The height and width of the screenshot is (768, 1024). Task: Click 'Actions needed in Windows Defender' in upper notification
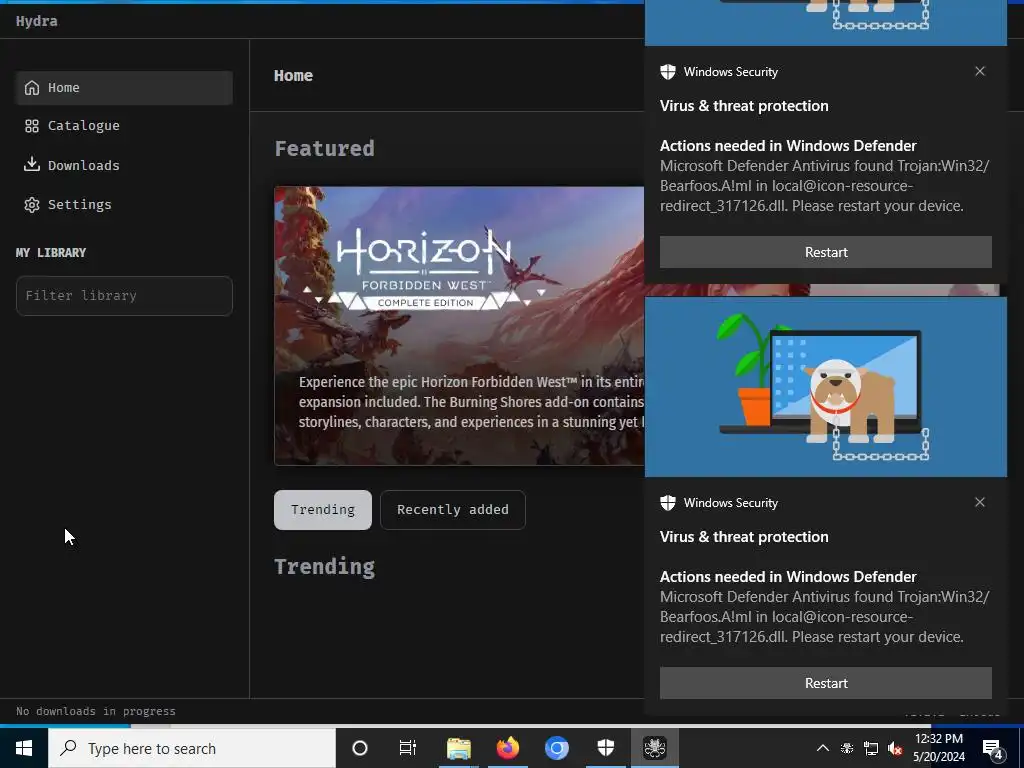coord(788,146)
